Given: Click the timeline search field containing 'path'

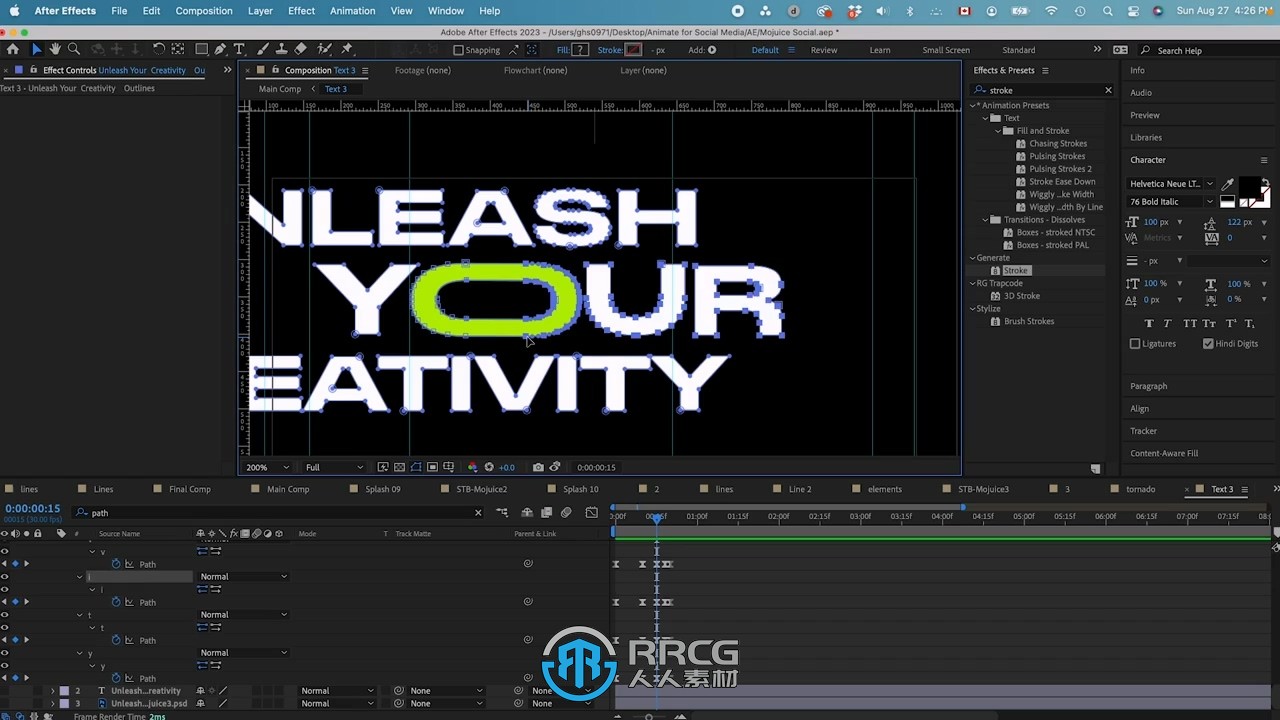Looking at the screenshot, I should 279,513.
